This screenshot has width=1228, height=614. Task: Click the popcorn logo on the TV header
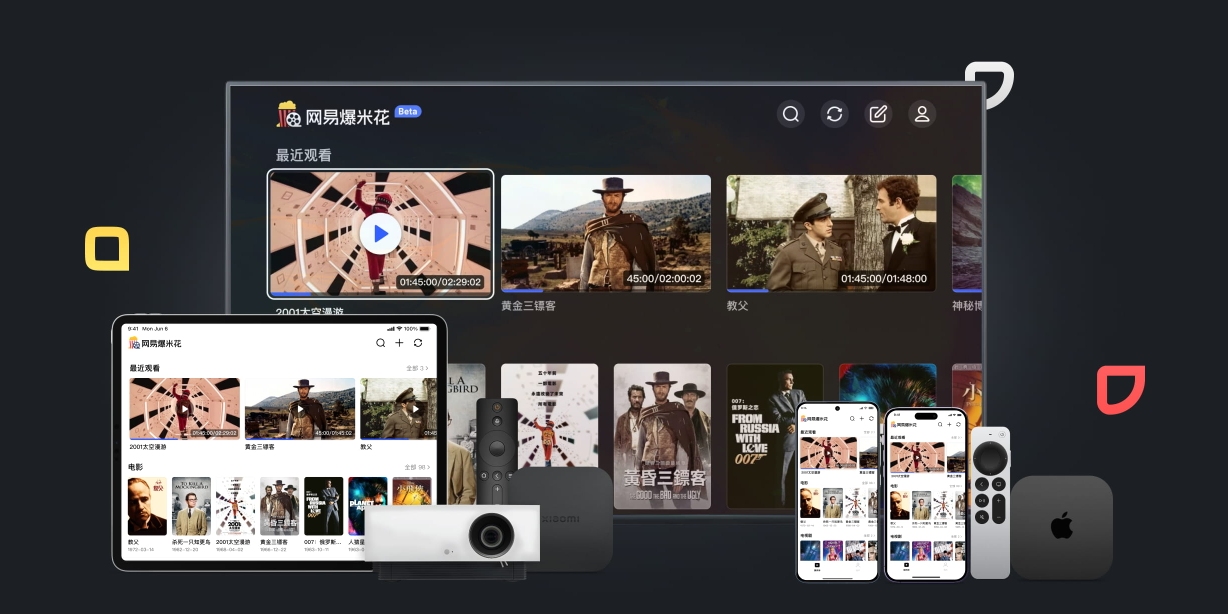click(289, 114)
